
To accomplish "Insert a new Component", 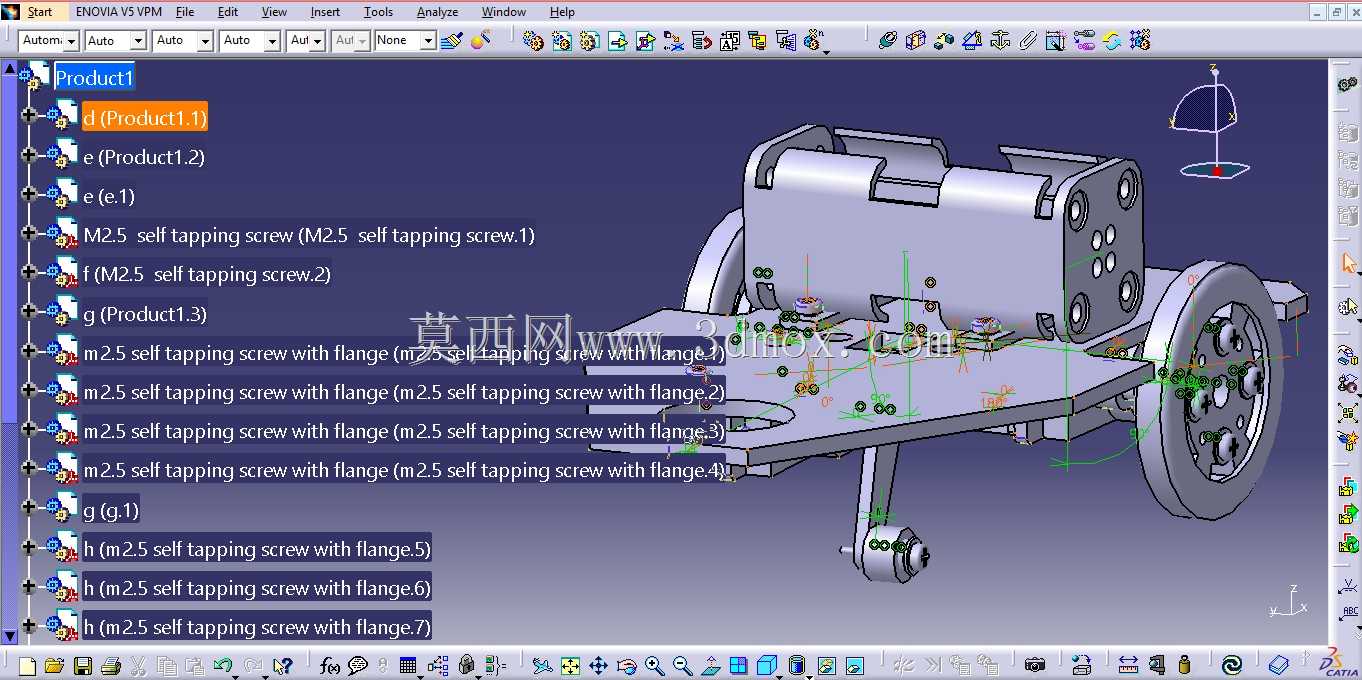I will [533, 40].
